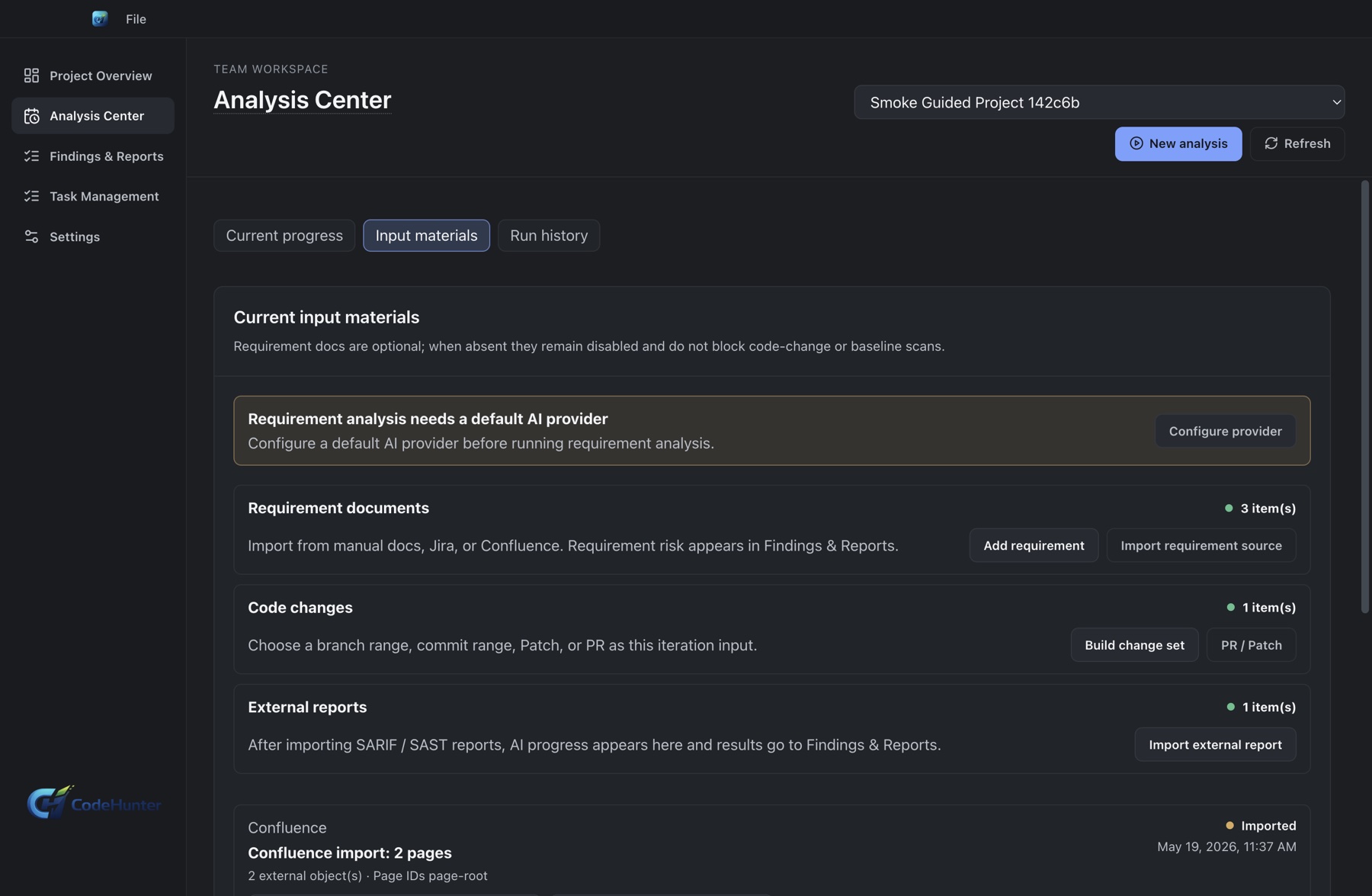Click the Analysis Center page heading
Viewport: 1372px width, 896px height.
[302, 100]
